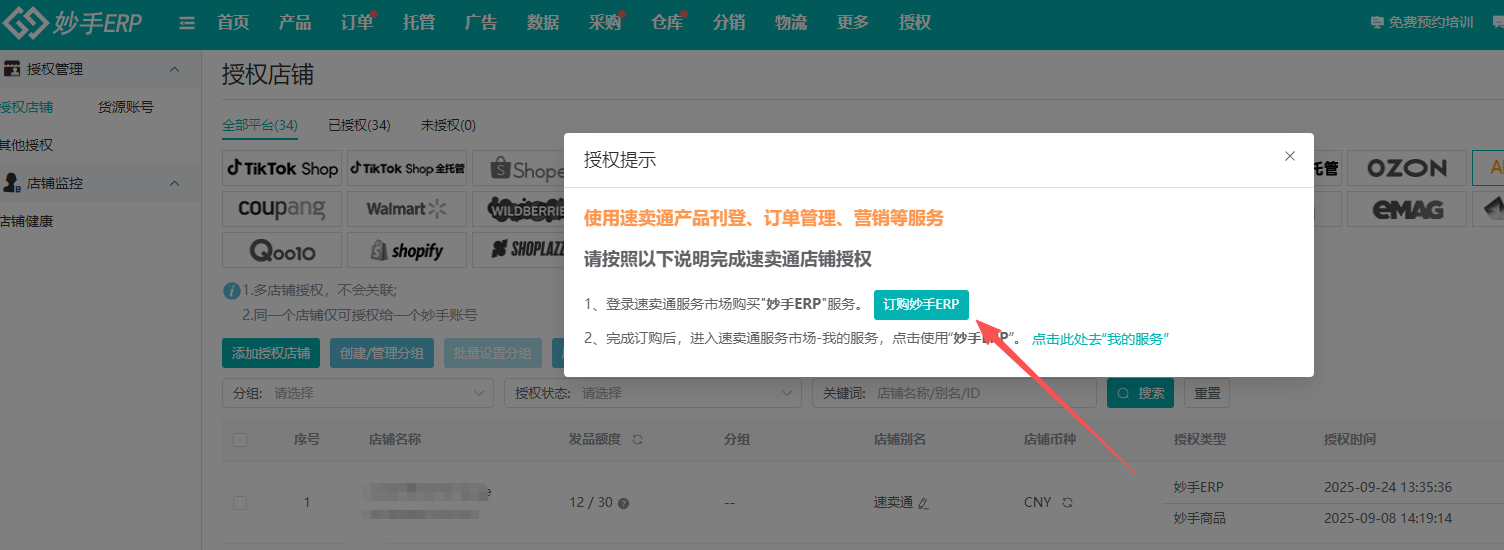Click the 2025-09-24 13:35:36 authorization time
1504x550 pixels.
click(1387, 487)
